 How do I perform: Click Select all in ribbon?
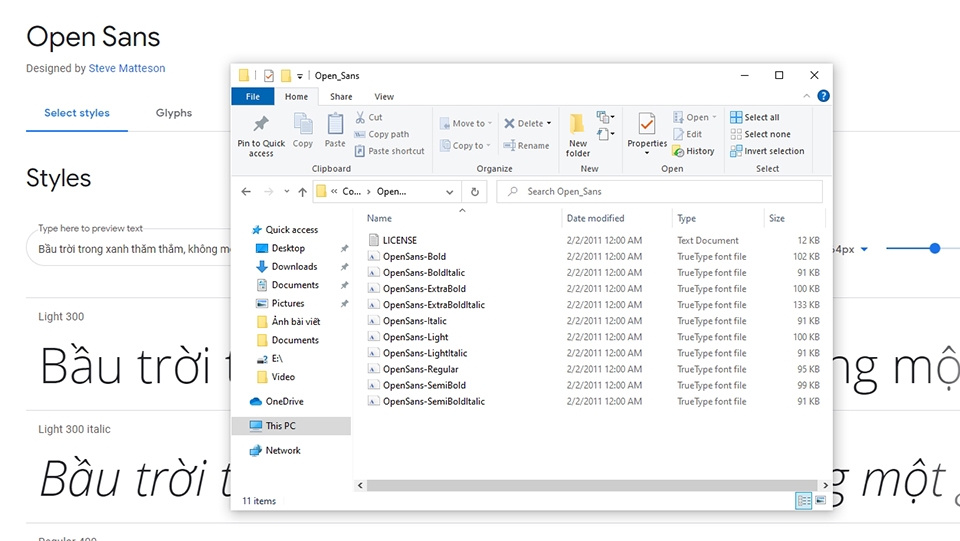[755, 117]
